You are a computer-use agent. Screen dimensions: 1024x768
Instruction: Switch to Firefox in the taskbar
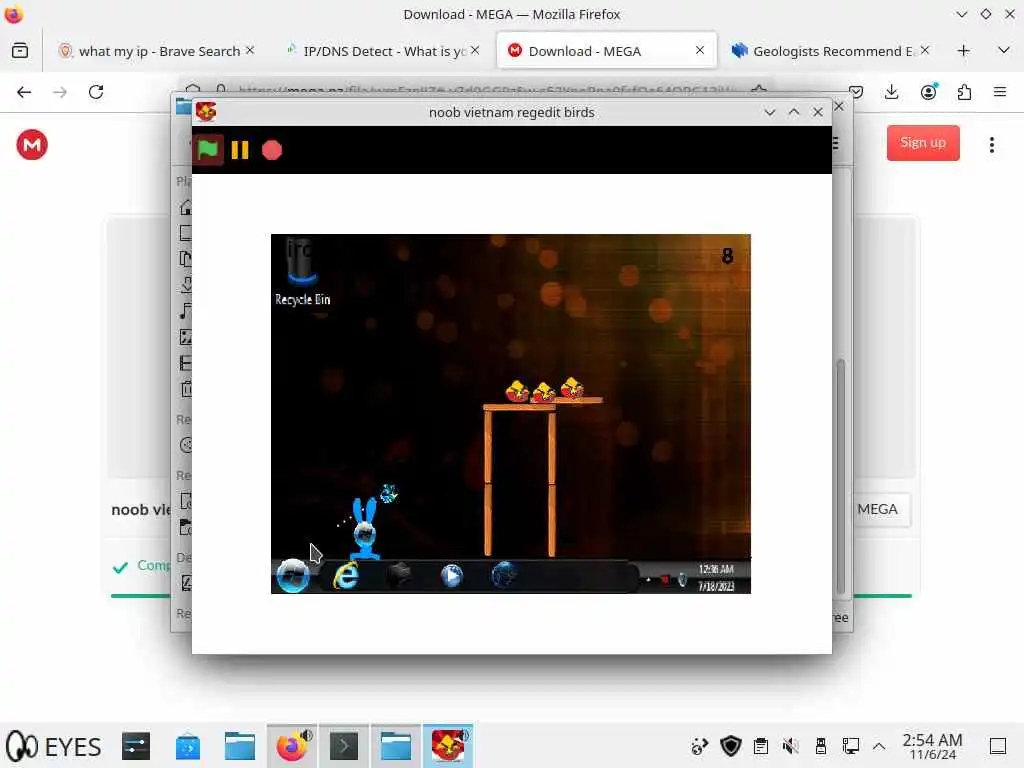pos(292,746)
